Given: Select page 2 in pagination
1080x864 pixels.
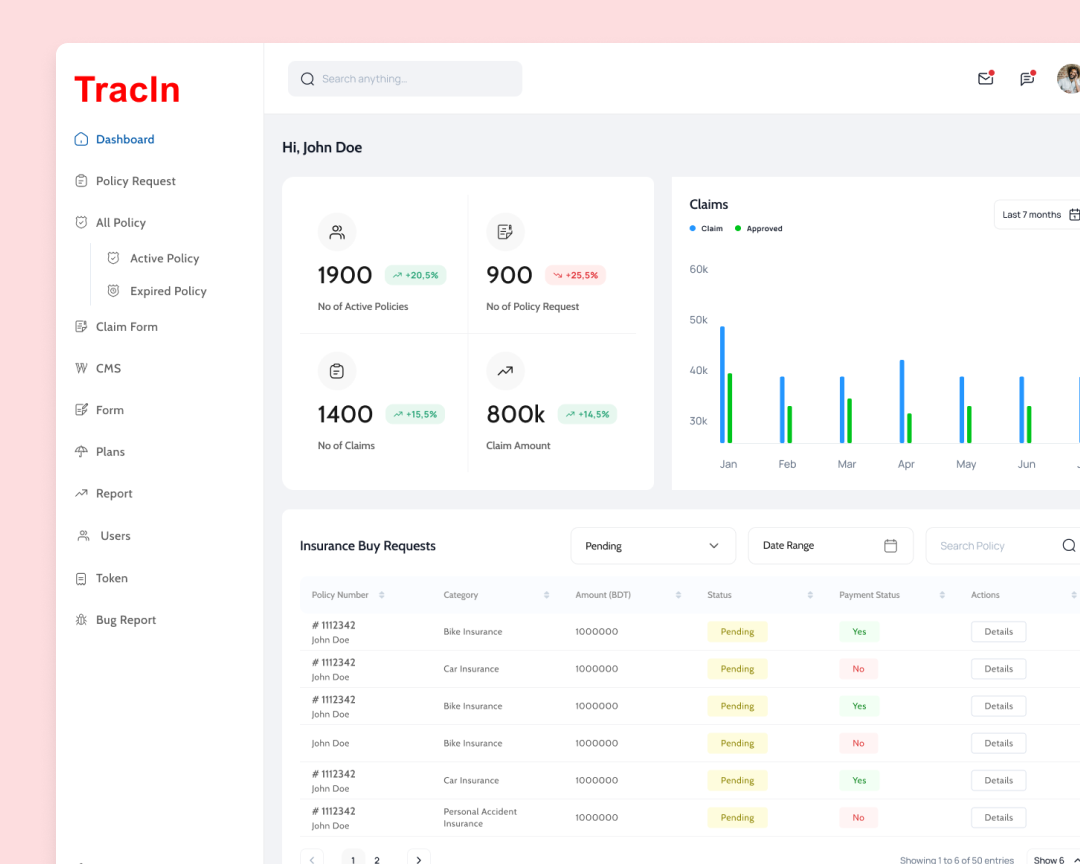Looking at the screenshot, I should pyautogui.click(x=377, y=858).
